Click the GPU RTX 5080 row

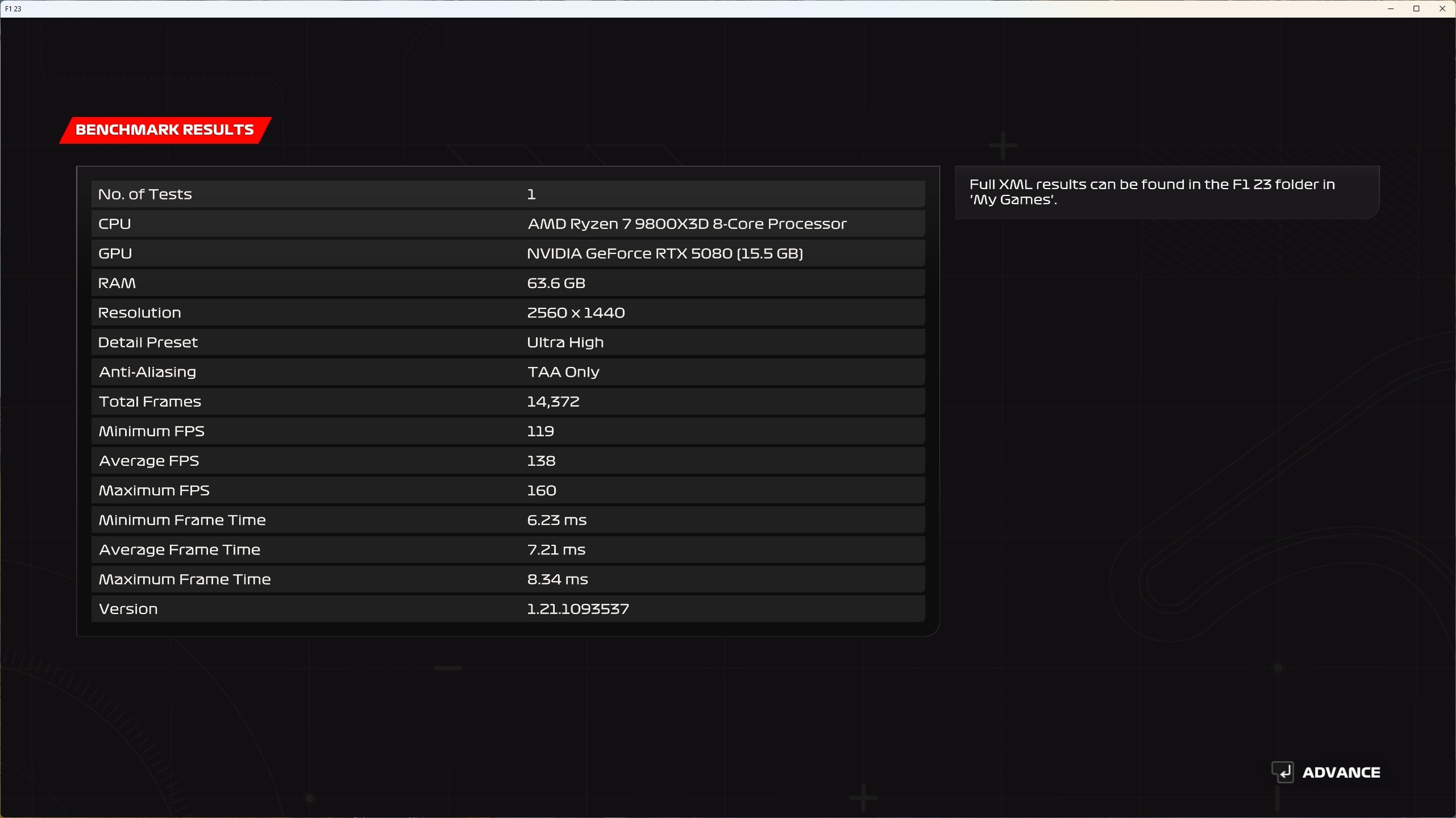tap(507, 253)
